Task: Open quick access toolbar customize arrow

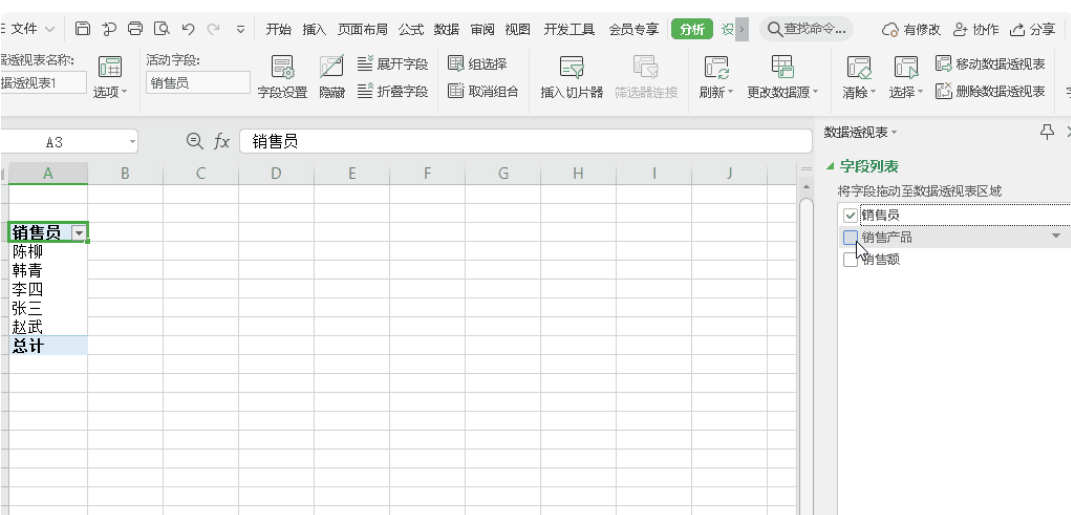Action: coord(240,29)
